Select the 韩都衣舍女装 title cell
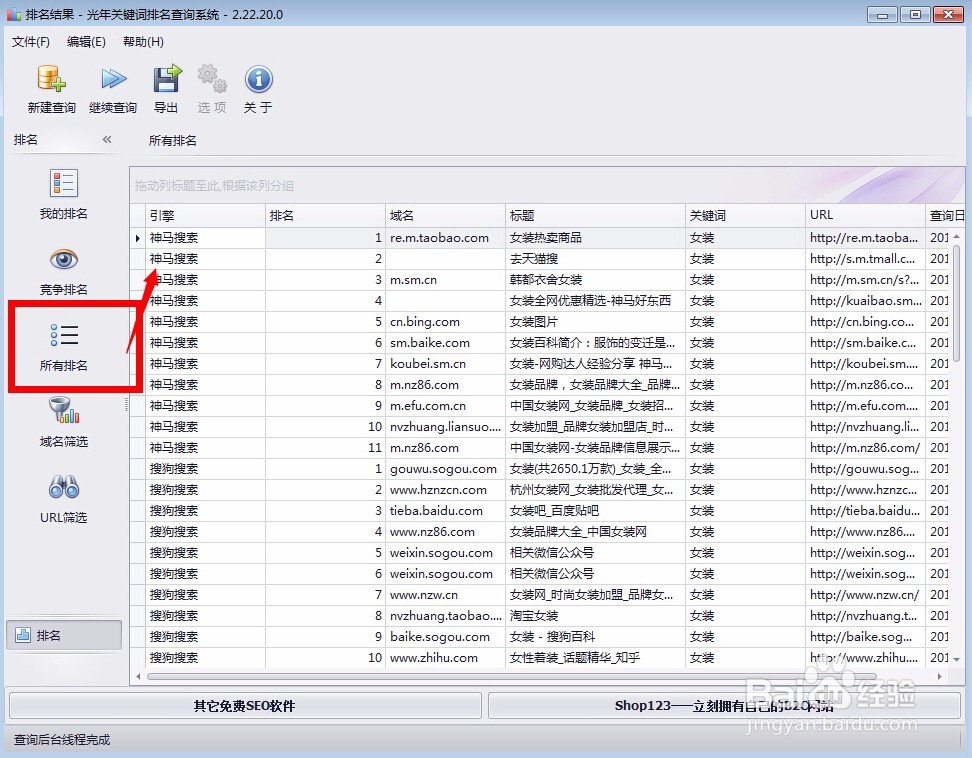Image resolution: width=972 pixels, height=758 pixels. point(595,280)
